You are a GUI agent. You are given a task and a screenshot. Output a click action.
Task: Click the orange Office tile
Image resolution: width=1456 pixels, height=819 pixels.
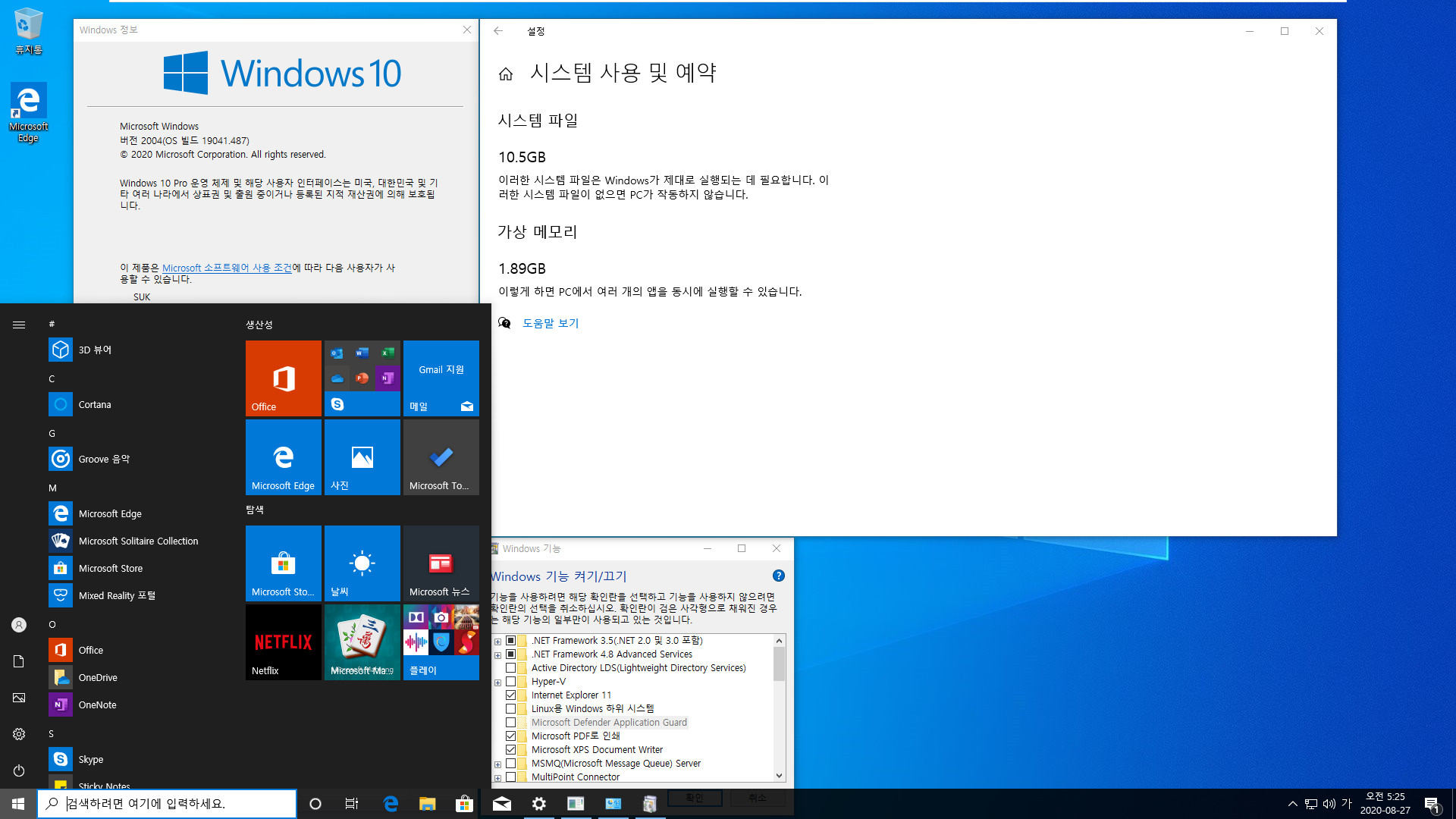tap(284, 378)
